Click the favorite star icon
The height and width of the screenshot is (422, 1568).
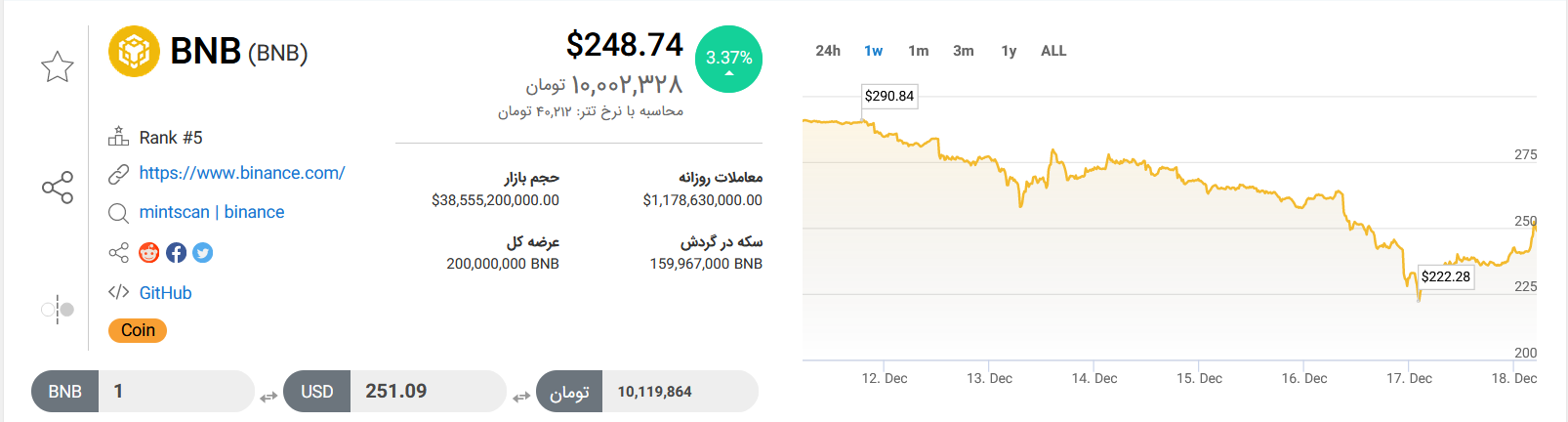[58, 66]
